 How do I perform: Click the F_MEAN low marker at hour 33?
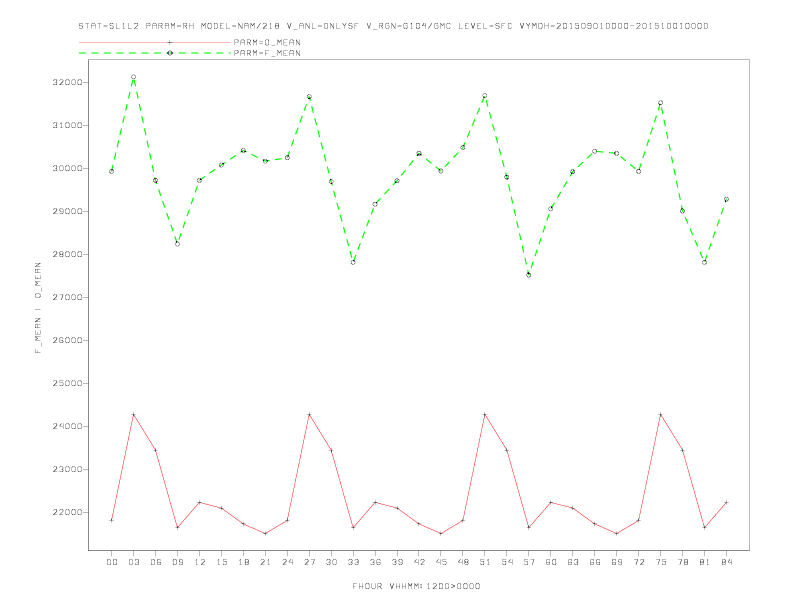[x=353, y=262]
